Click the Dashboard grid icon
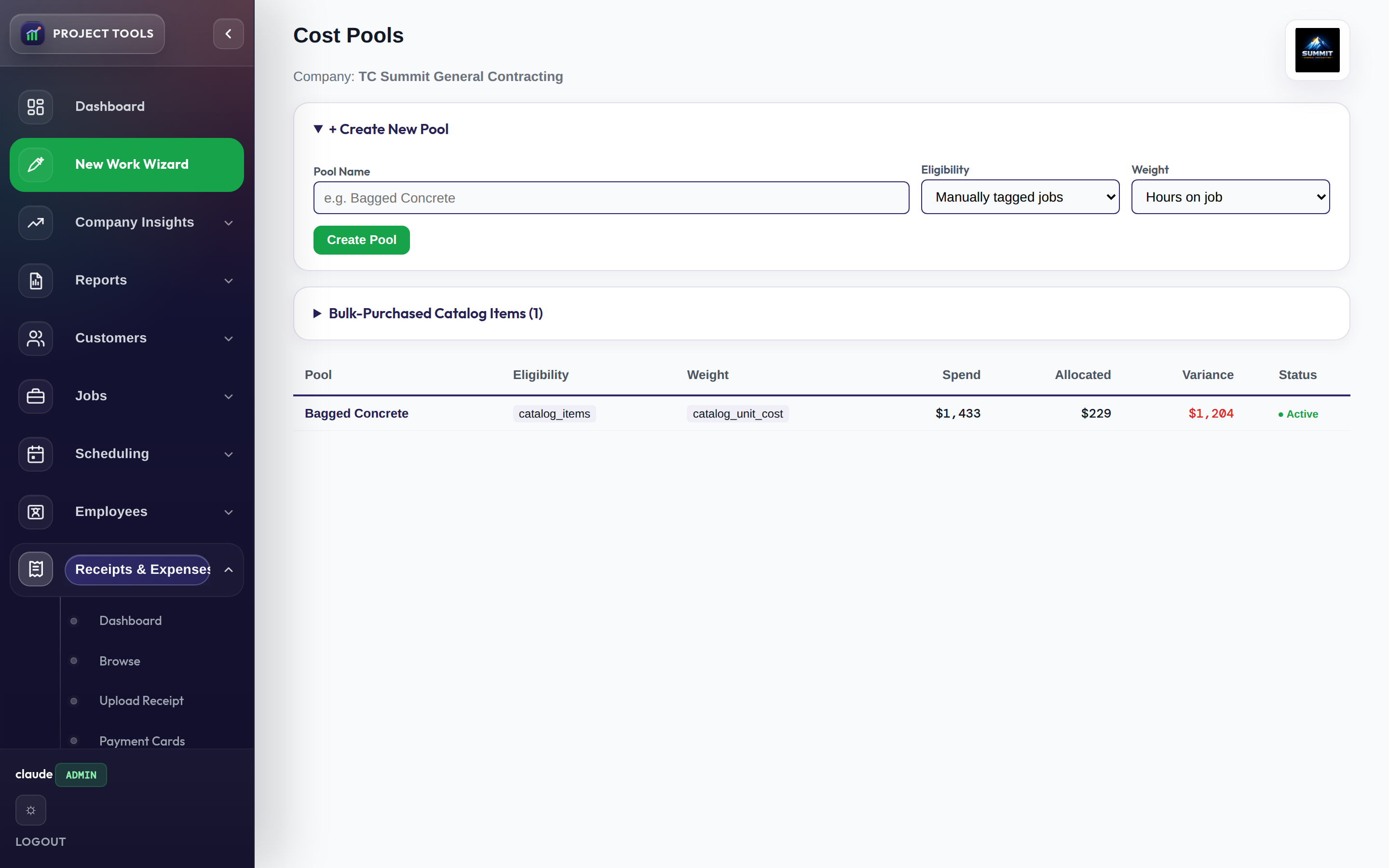 click(x=36, y=107)
